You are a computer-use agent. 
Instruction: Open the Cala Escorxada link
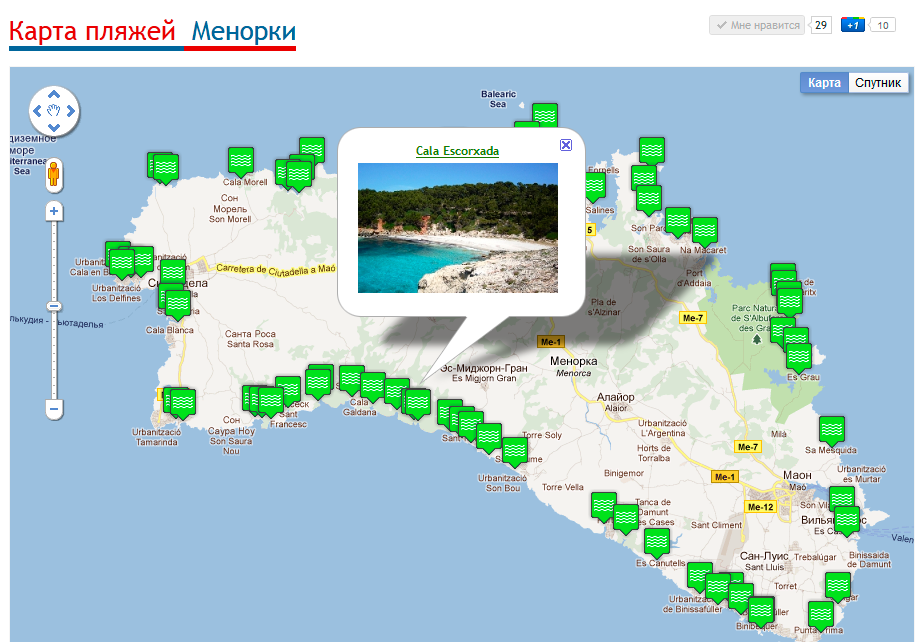pos(457,151)
